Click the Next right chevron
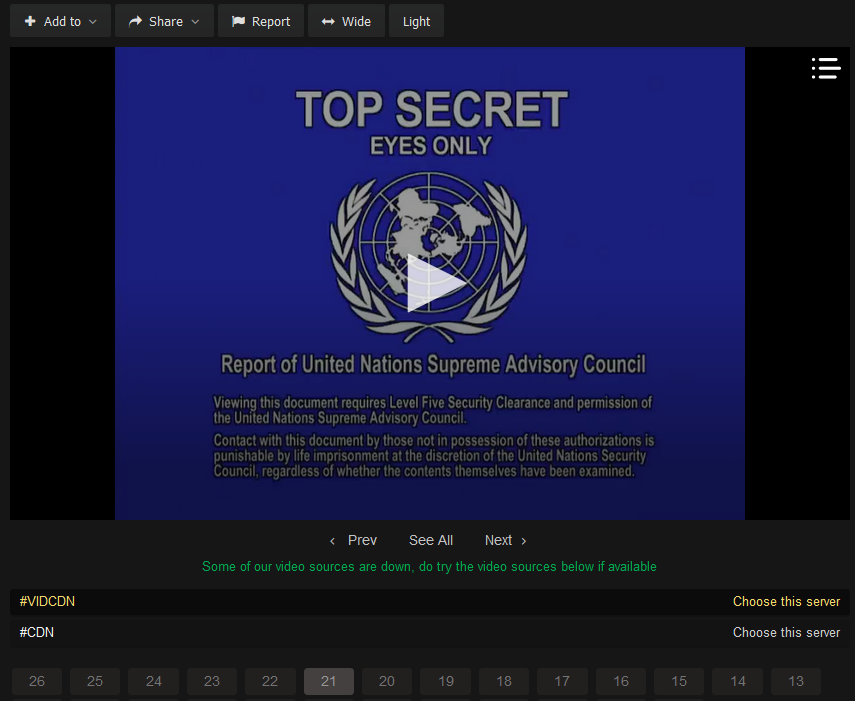This screenshot has width=855, height=701. coord(523,541)
